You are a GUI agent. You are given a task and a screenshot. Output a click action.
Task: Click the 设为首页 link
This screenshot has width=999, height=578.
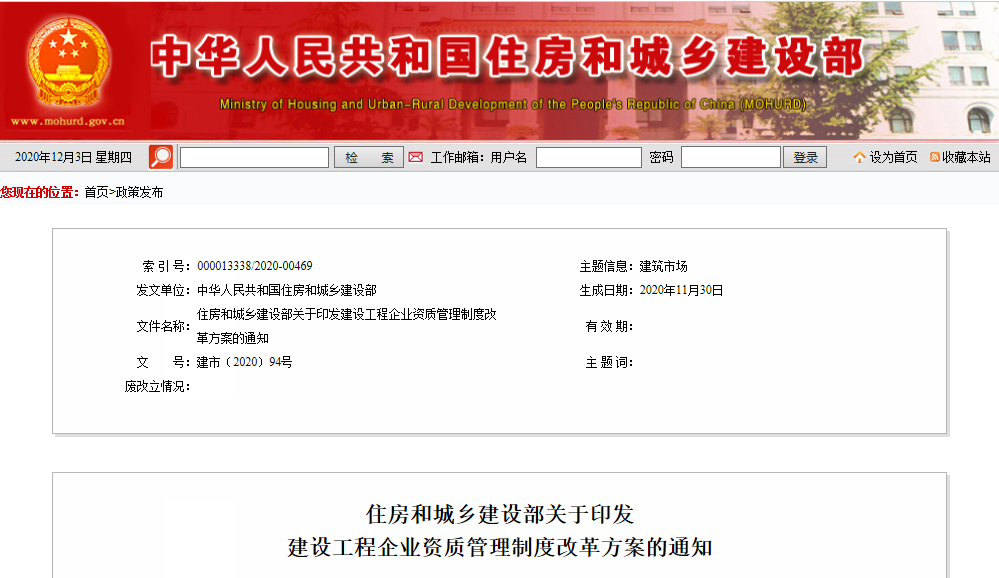[x=893, y=157]
